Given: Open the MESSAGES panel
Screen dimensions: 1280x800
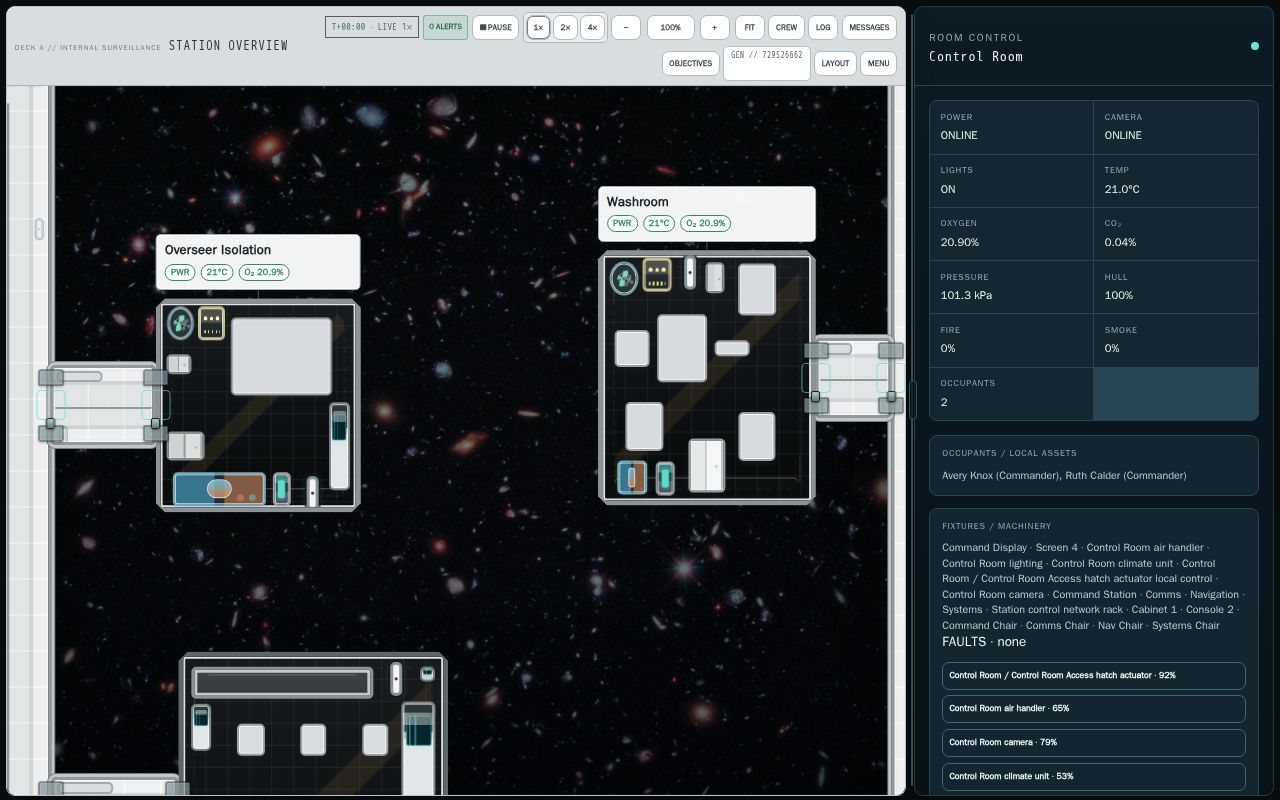Looking at the screenshot, I should pyautogui.click(x=869, y=27).
